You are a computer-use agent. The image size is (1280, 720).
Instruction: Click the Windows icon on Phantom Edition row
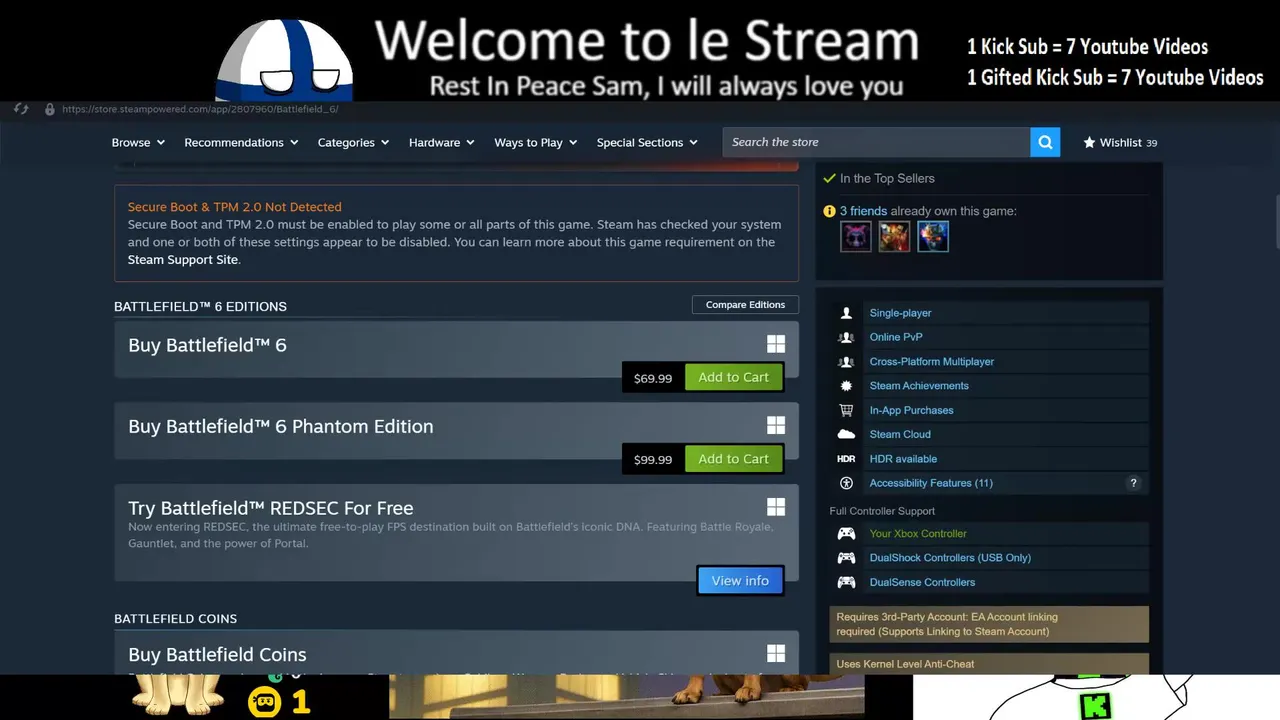776,425
